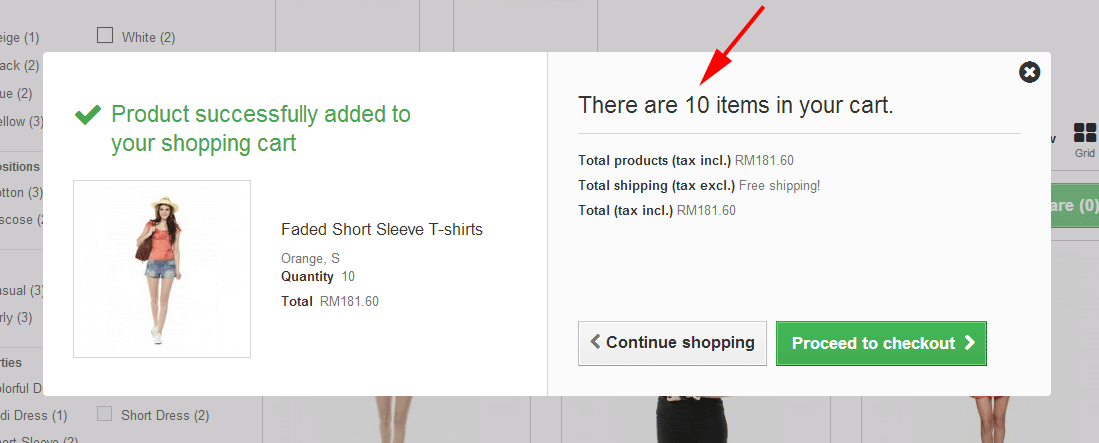Pick the Yellow (3) color filter

coord(21,122)
